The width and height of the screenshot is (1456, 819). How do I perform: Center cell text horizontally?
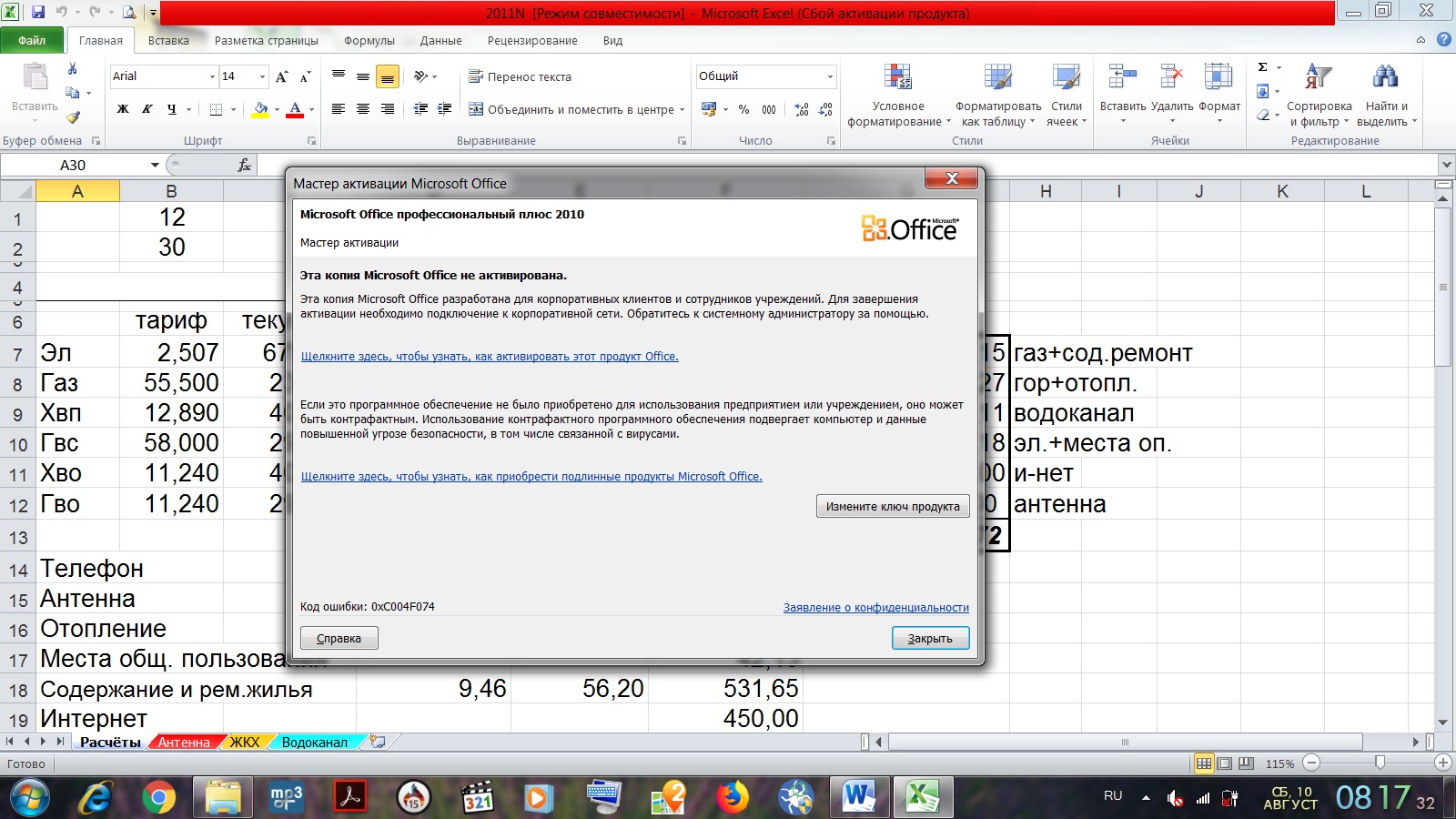(x=363, y=109)
